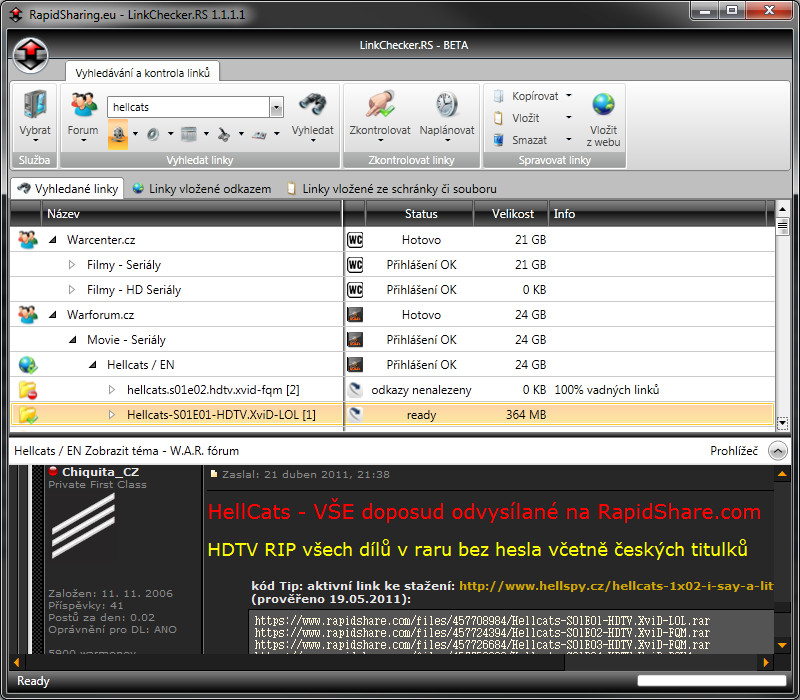Open the Forum people icon menu
The width and height of the screenshot is (800, 700).
(83, 105)
